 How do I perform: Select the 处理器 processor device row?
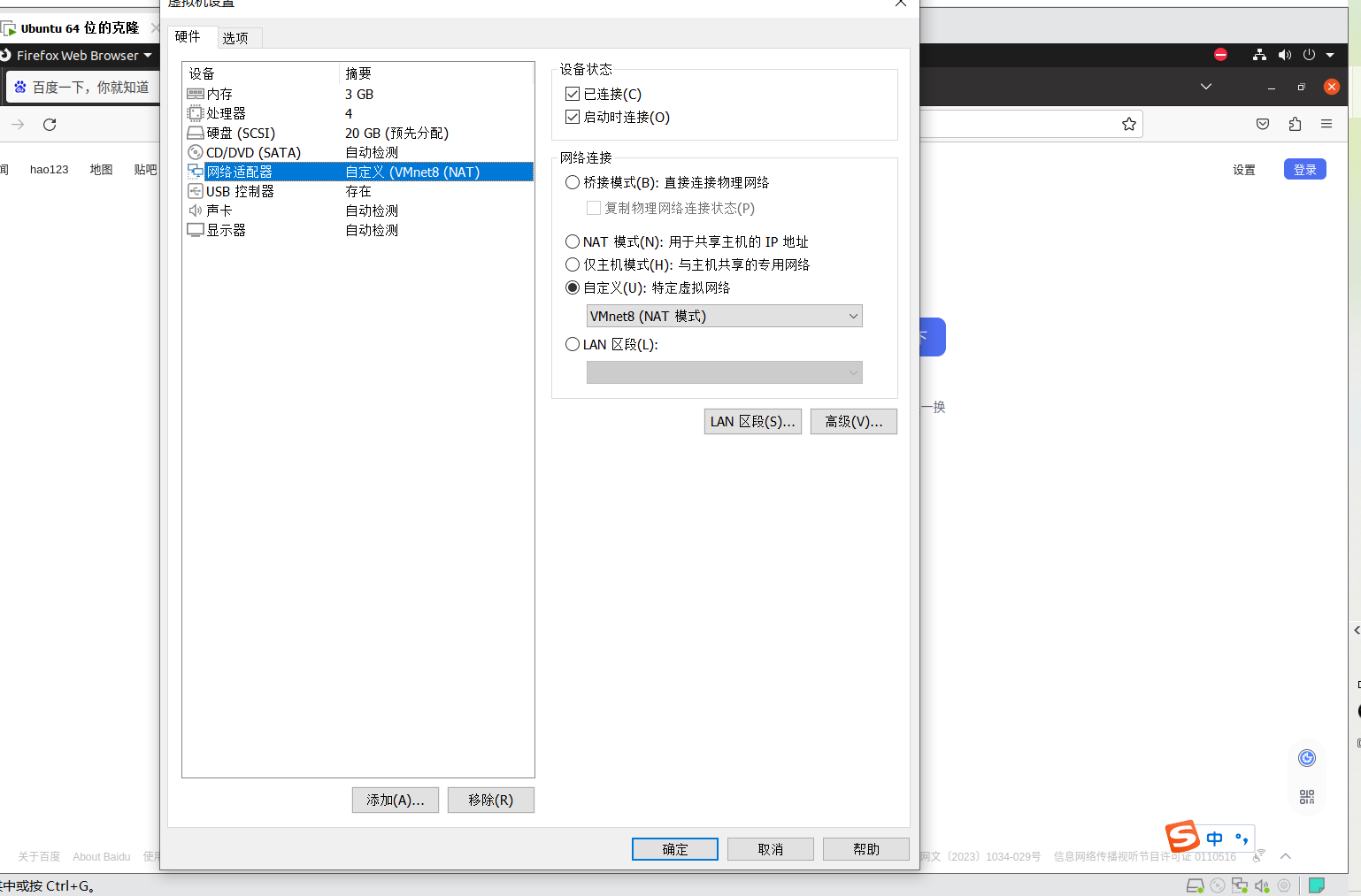358,113
